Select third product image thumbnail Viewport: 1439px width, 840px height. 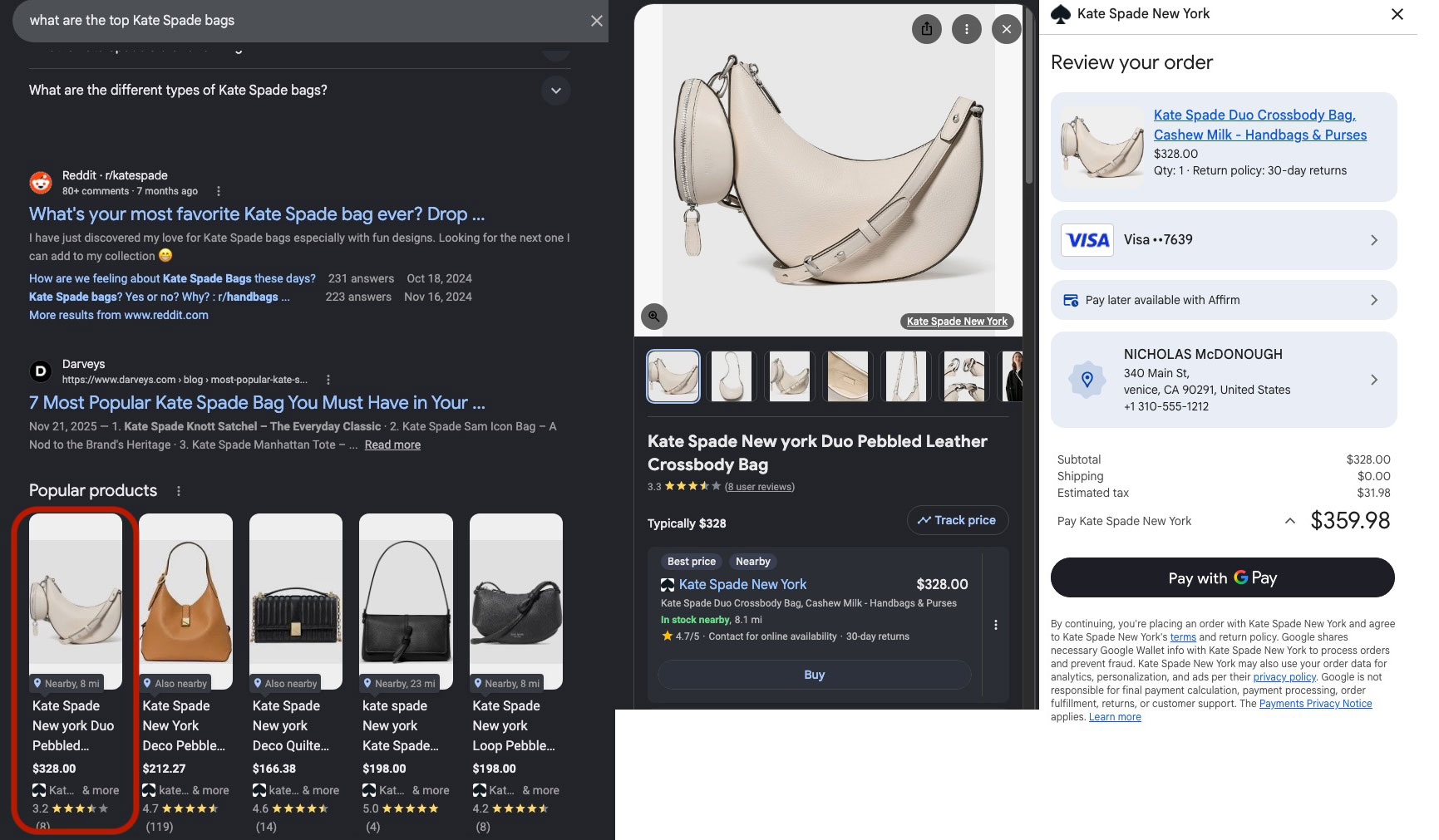point(790,376)
